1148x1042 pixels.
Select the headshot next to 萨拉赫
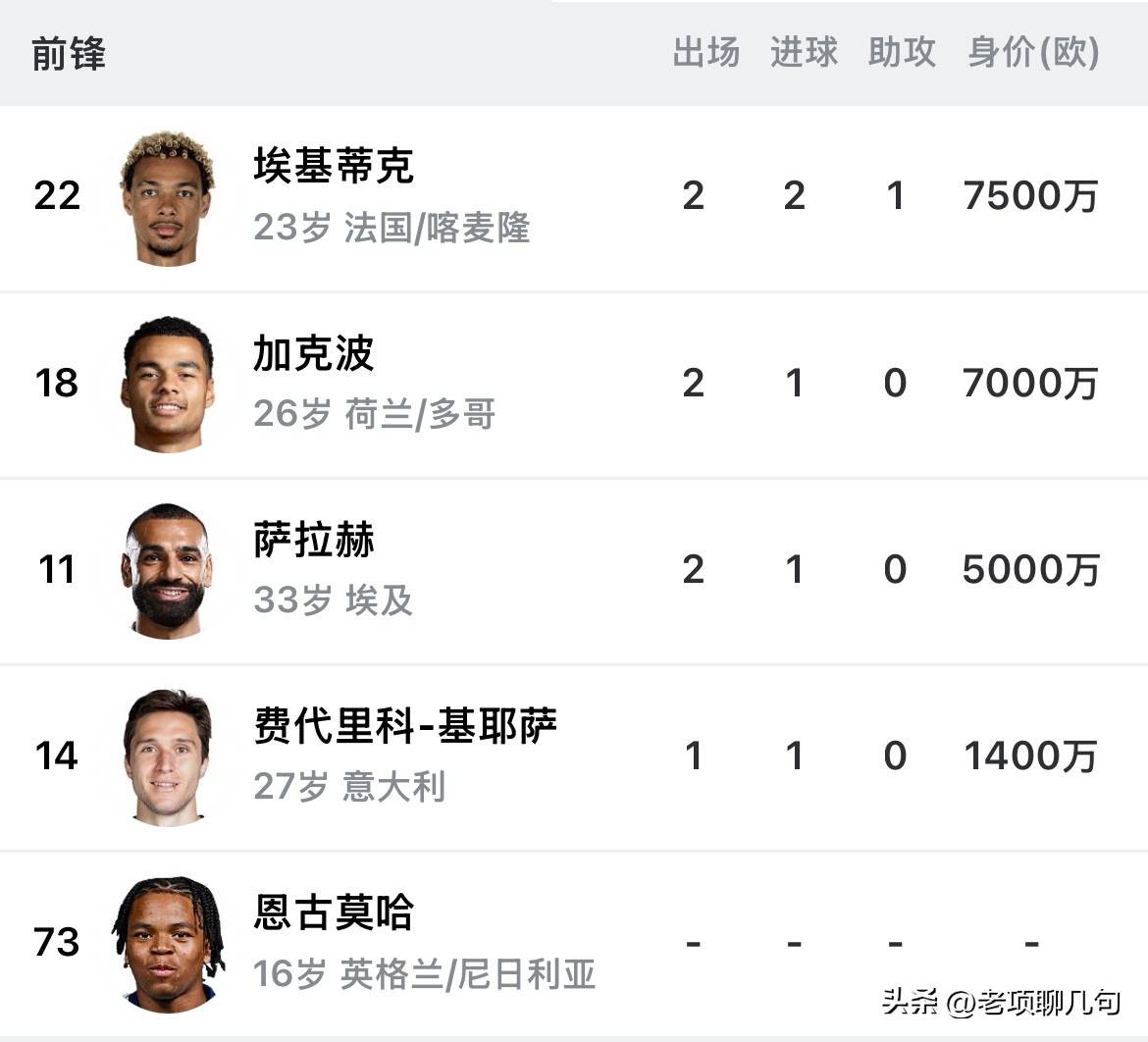click(167, 570)
